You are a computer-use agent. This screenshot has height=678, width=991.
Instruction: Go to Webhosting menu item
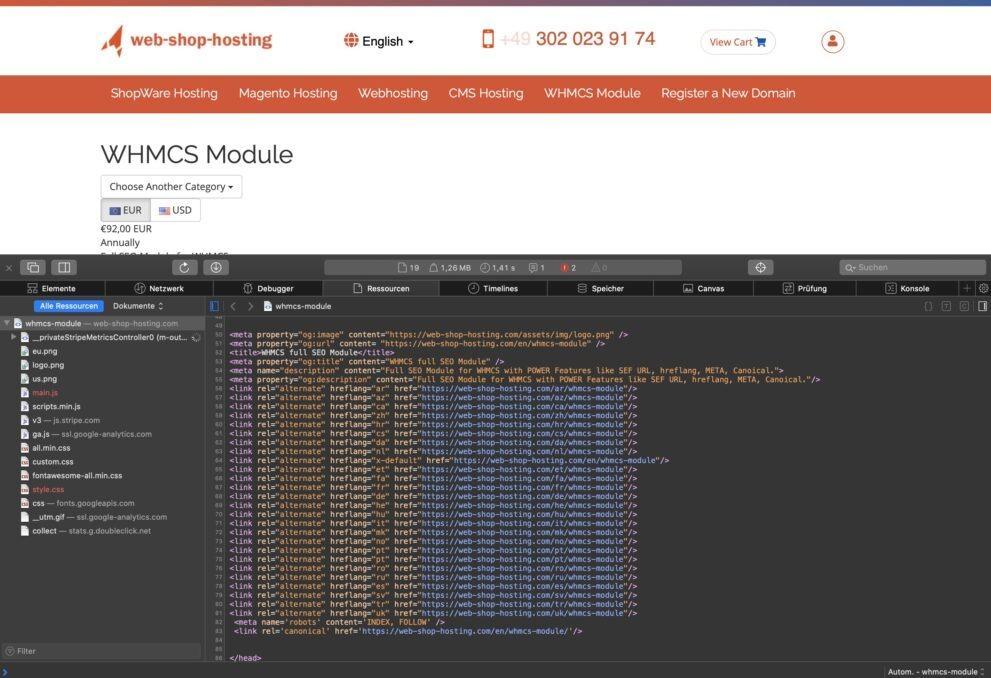pos(392,94)
